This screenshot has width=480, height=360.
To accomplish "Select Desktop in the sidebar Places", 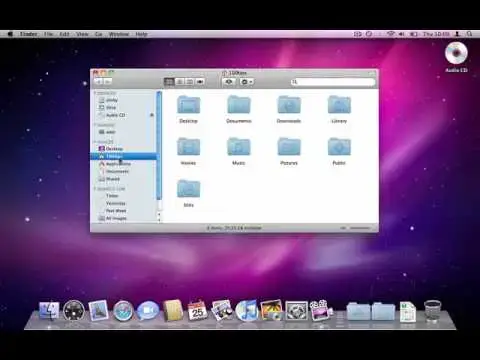I will (123, 149).
